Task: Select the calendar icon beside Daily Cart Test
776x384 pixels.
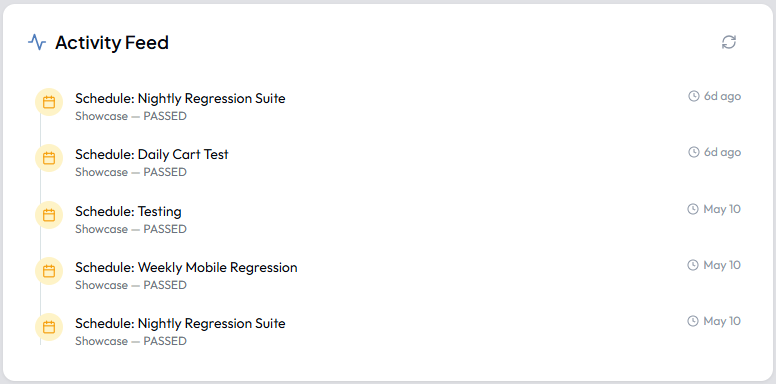Action: [x=48, y=158]
